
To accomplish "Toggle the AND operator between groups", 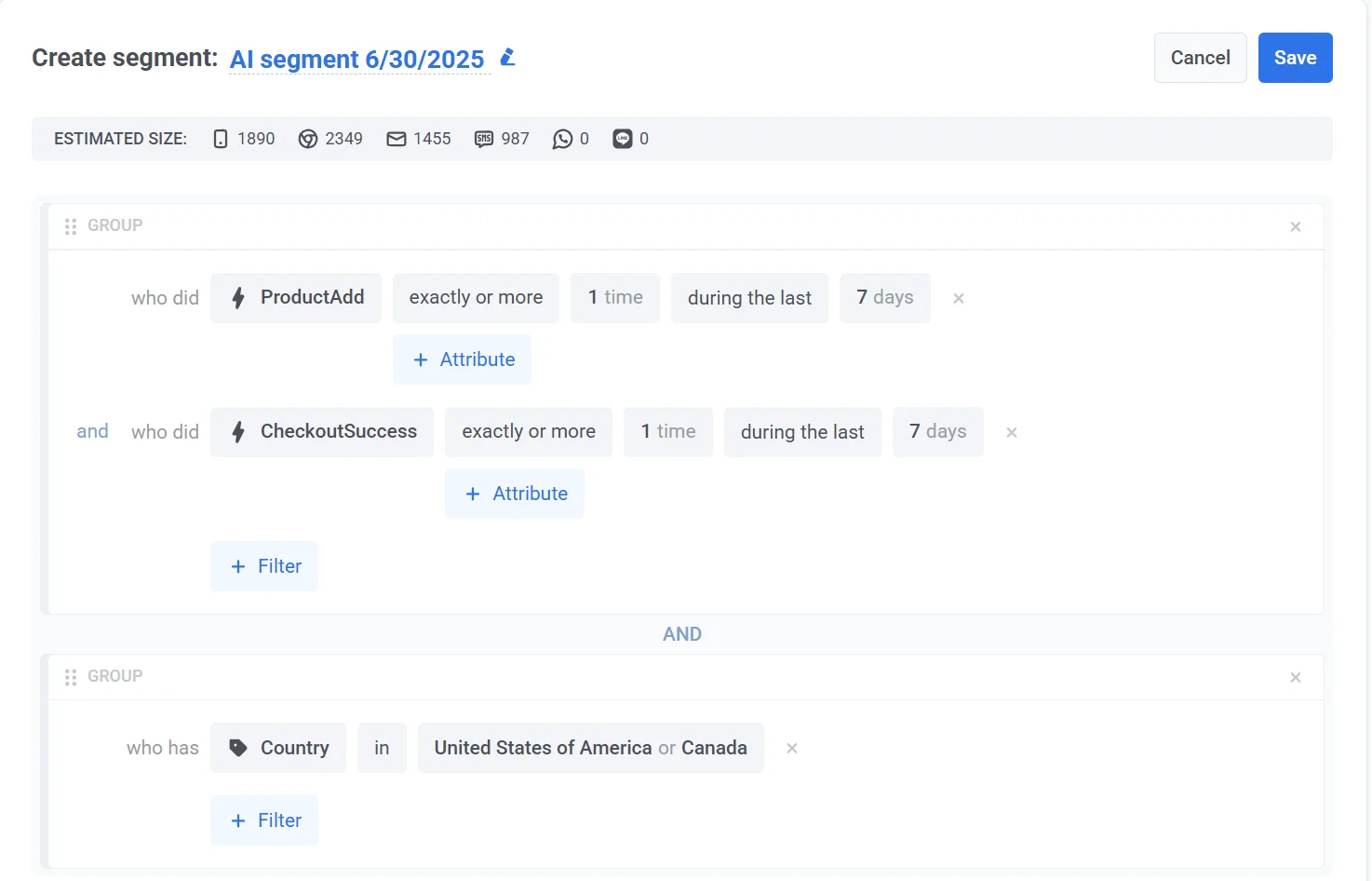I will (681, 634).
